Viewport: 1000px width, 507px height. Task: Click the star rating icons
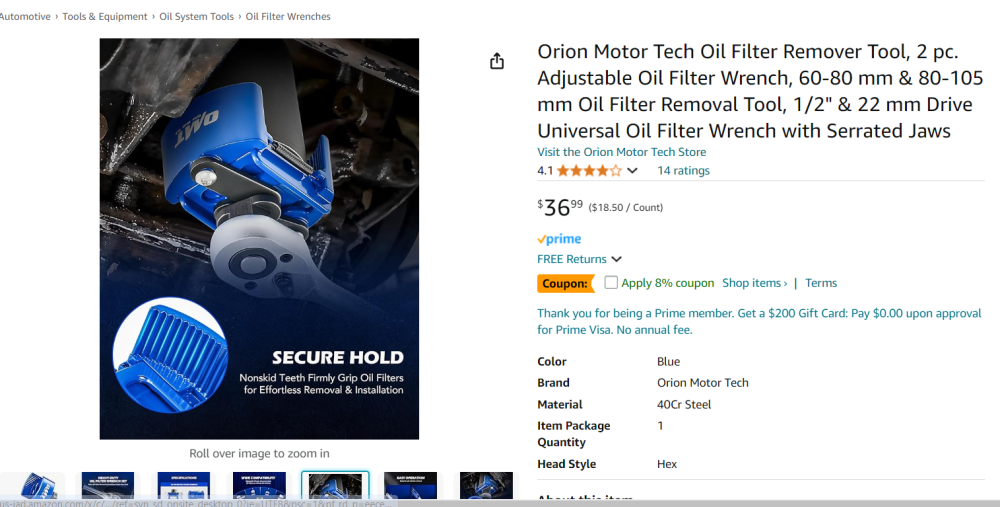click(x=589, y=171)
